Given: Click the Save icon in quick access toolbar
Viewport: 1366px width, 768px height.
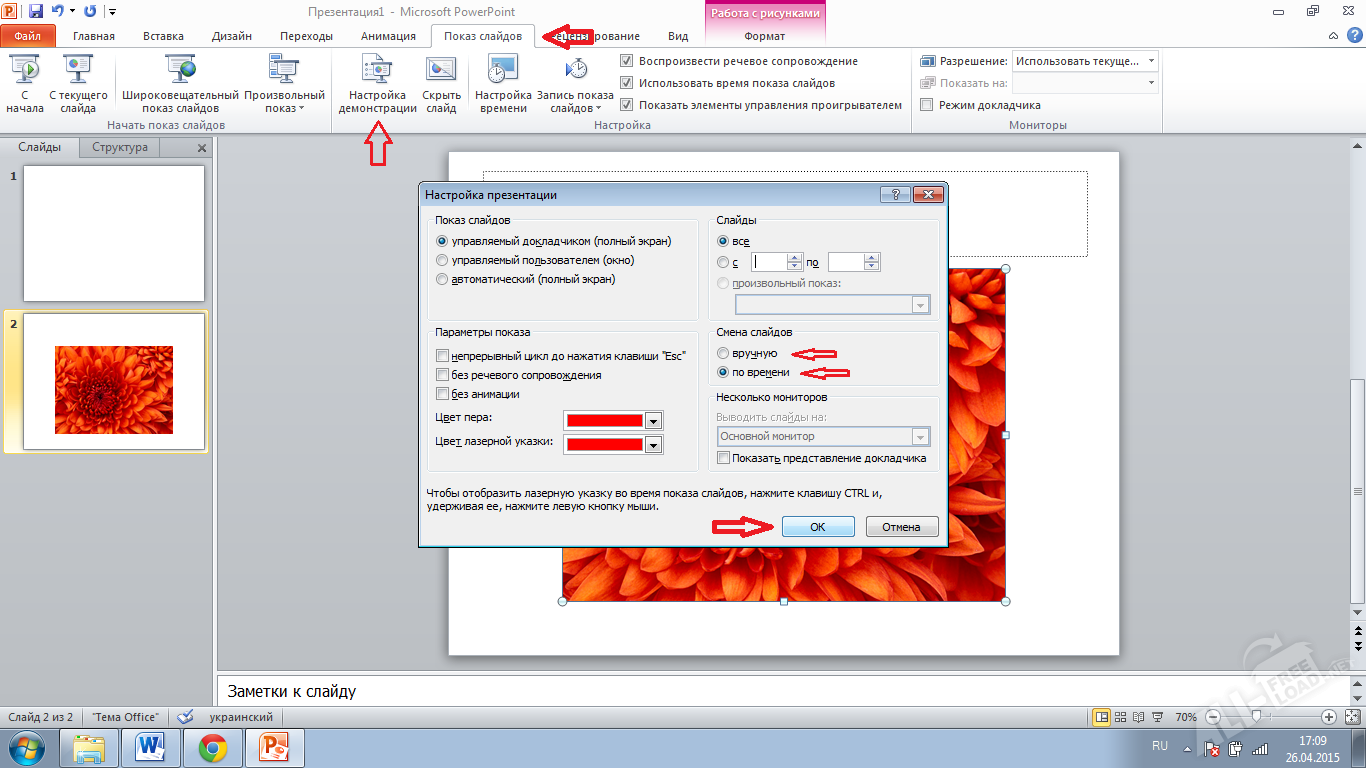Looking at the screenshot, I should [36, 12].
